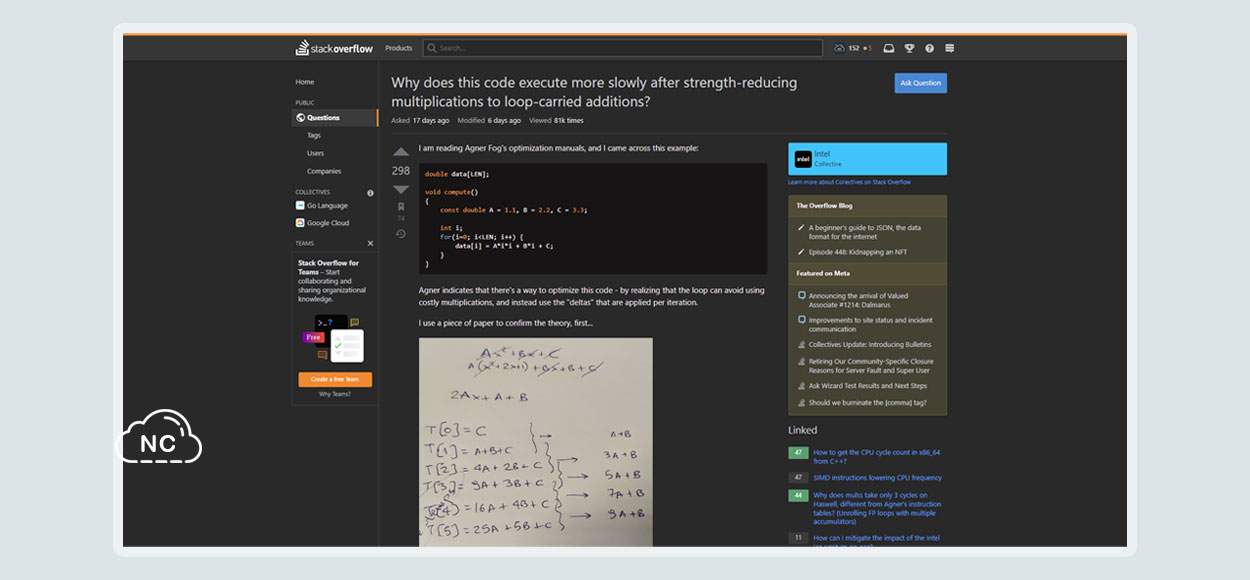Open the Help question-mark icon
The image size is (1250, 580).
pos(929,48)
